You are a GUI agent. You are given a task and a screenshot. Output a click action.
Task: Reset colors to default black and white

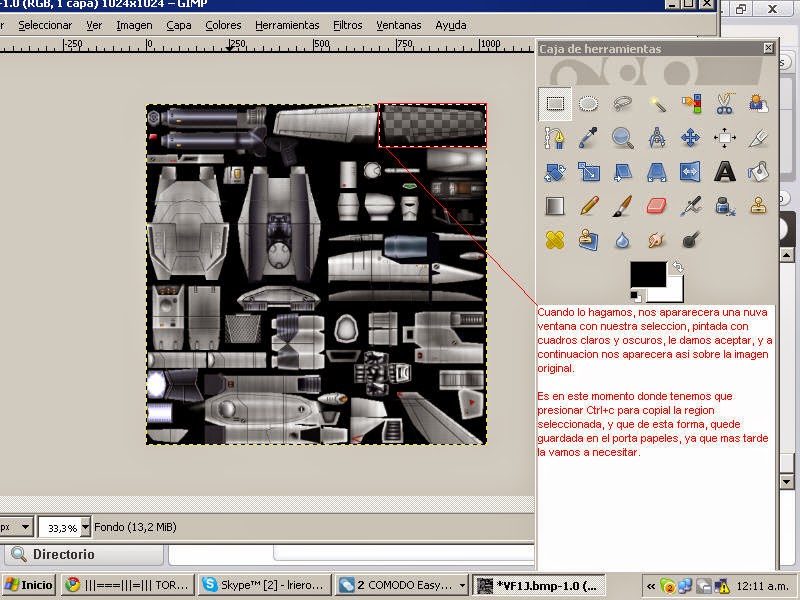636,296
